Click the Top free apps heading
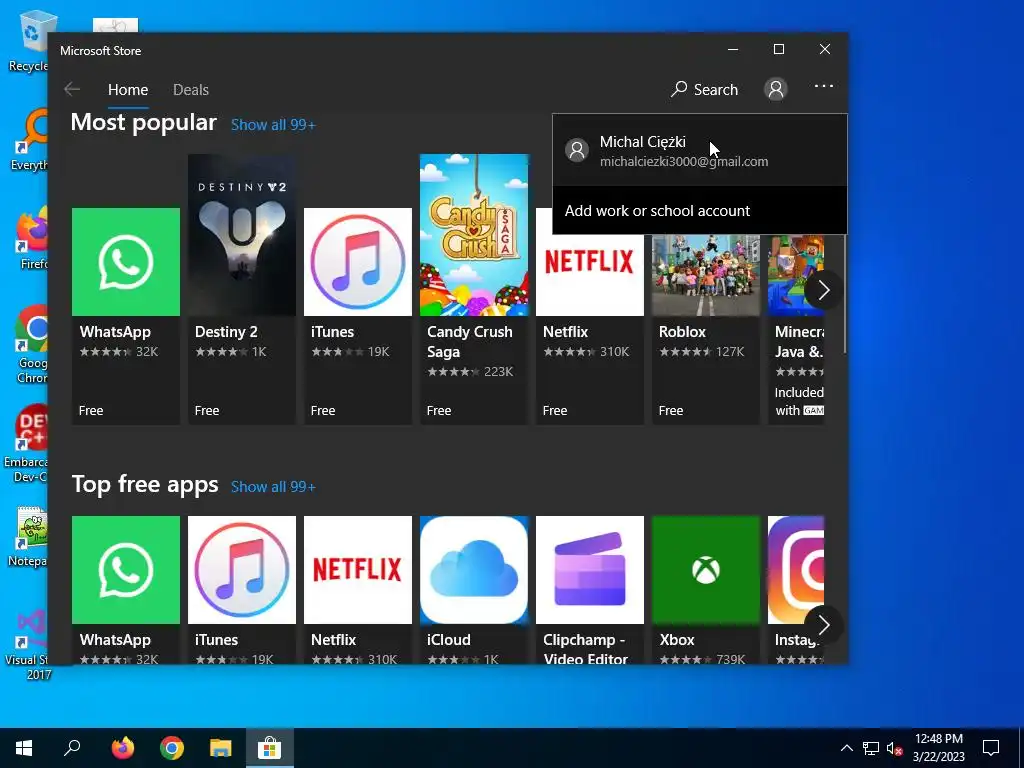 (145, 485)
